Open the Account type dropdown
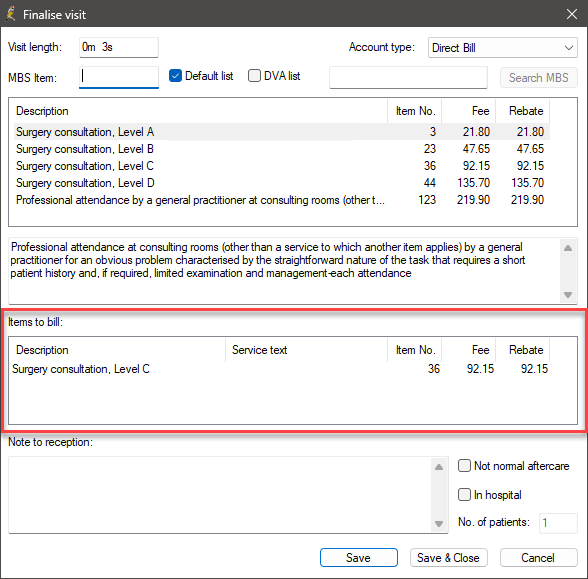588x579 pixels. click(x=502, y=48)
